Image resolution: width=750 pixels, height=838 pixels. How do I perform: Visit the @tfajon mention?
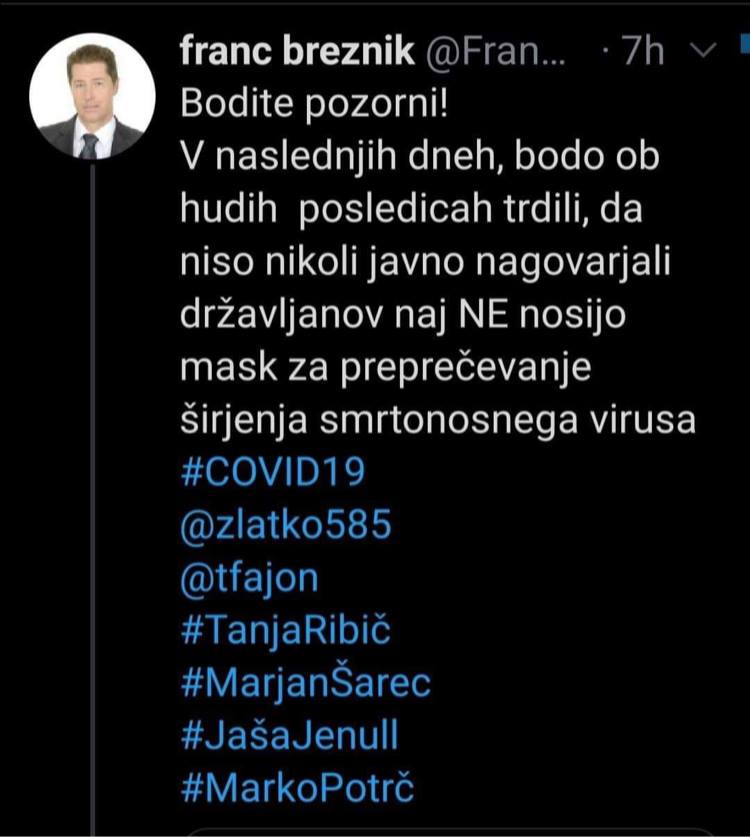pos(250,578)
